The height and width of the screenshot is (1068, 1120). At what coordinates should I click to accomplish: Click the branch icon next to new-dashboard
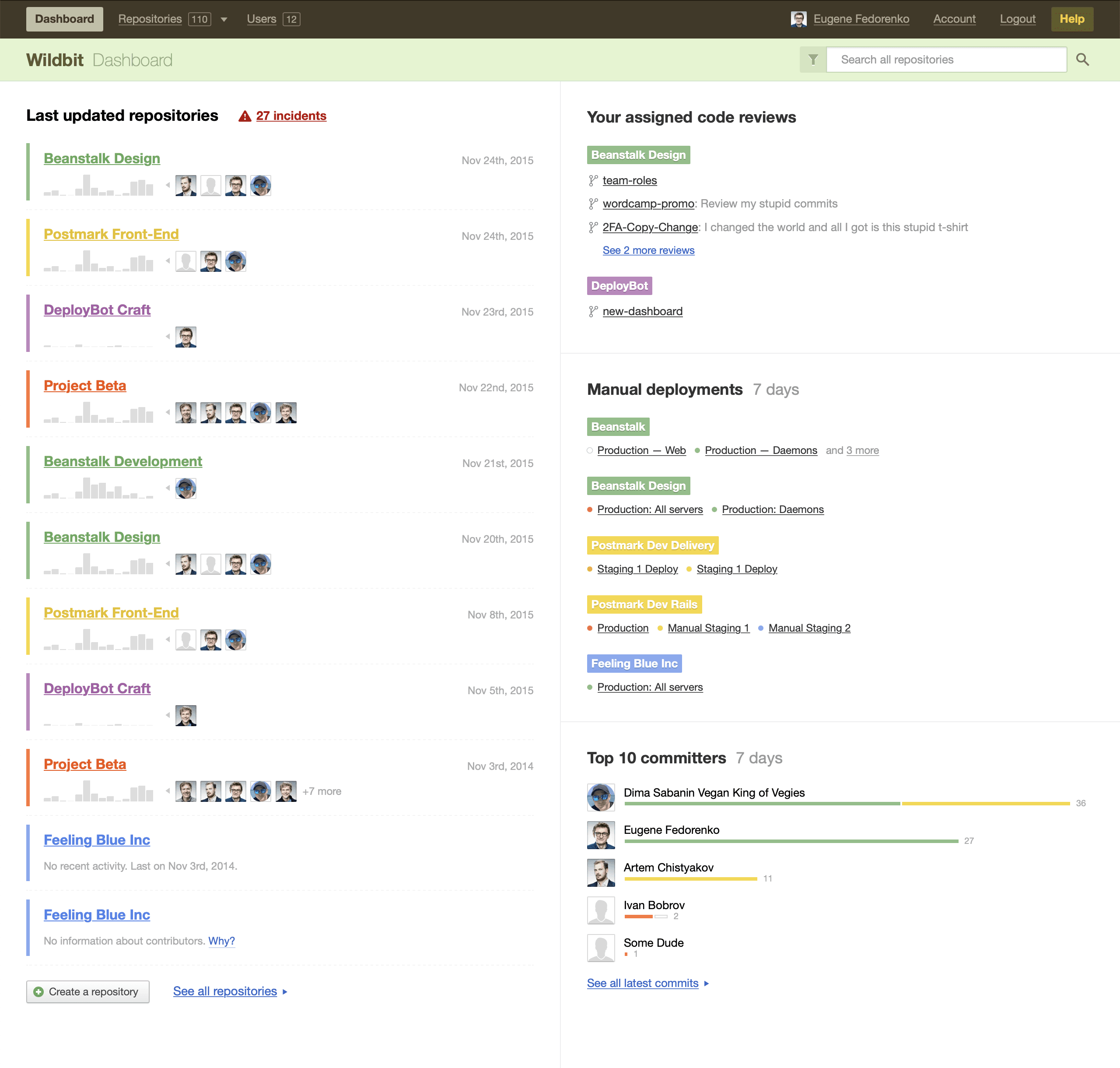[593, 311]
